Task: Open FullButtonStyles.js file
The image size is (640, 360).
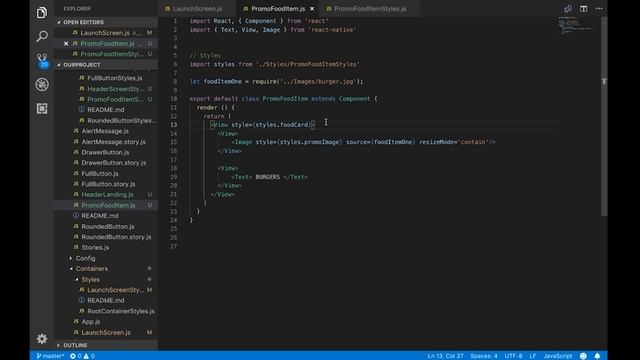Action: point(106,78)
